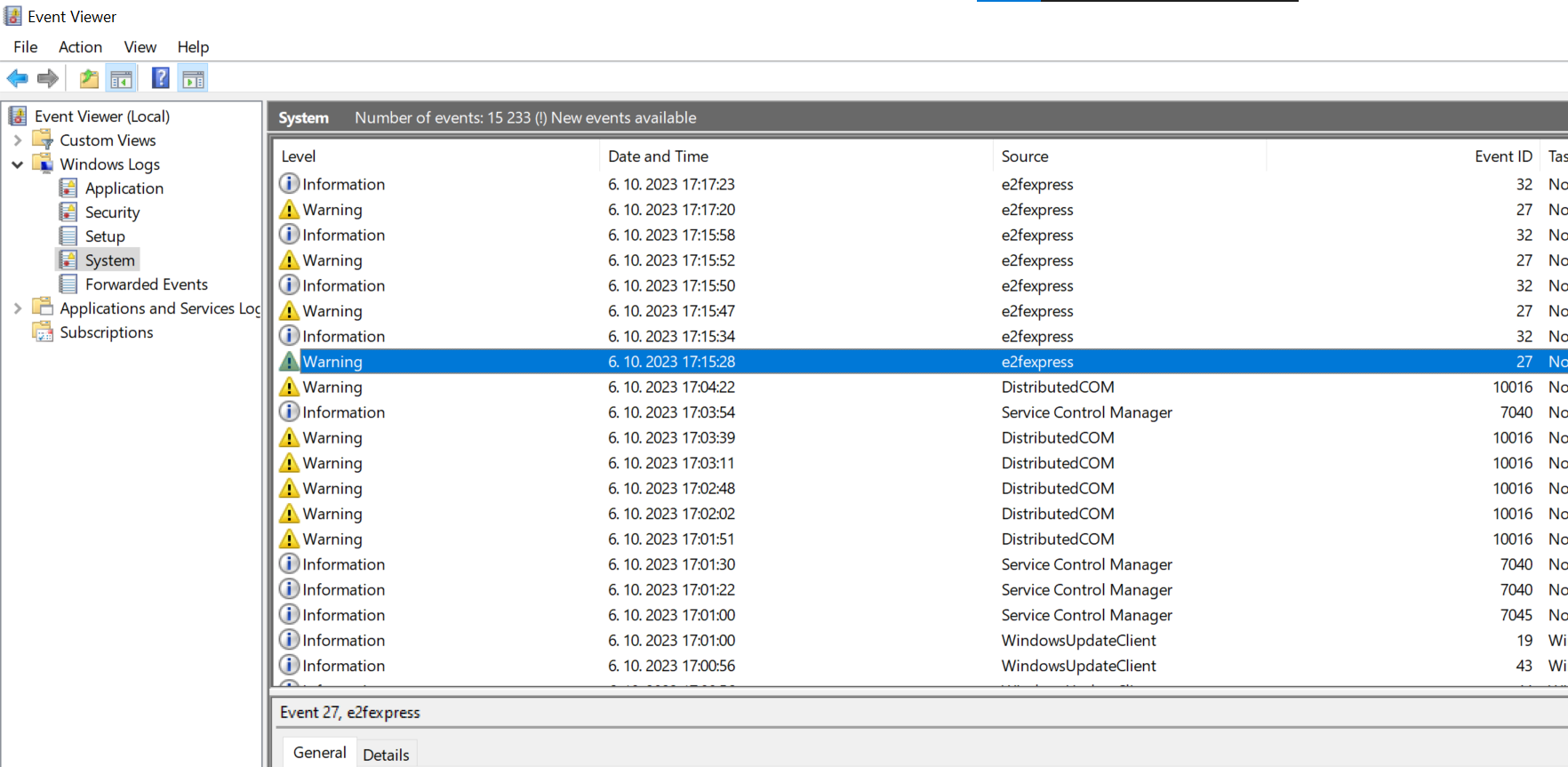Click info icon of WindowsUpdateClient event ID 19
This screenshot has width=1568, height=767.
pos(289,640)
